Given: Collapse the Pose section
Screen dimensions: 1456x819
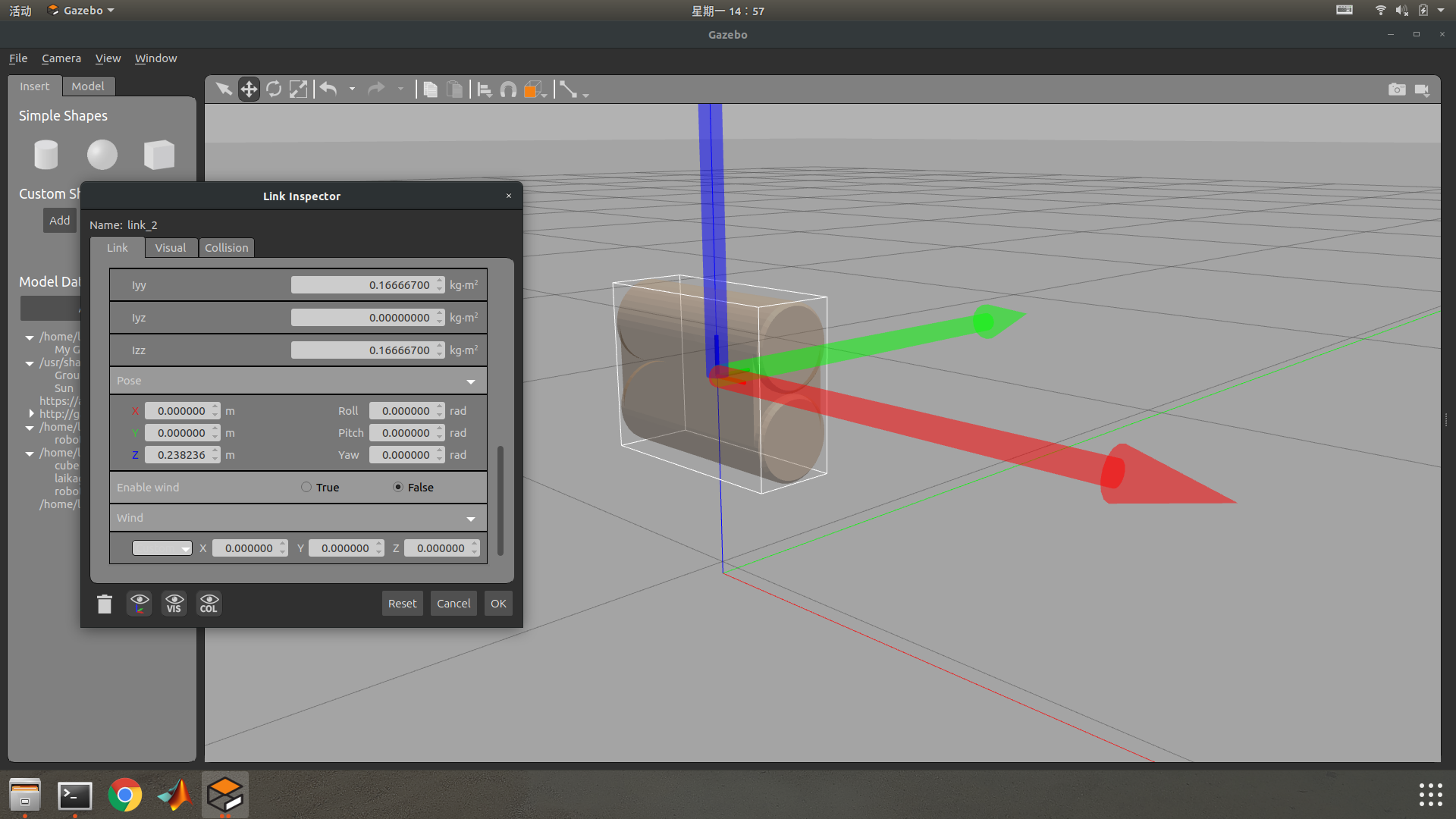Looking at the screenshot, I should 470,381.
